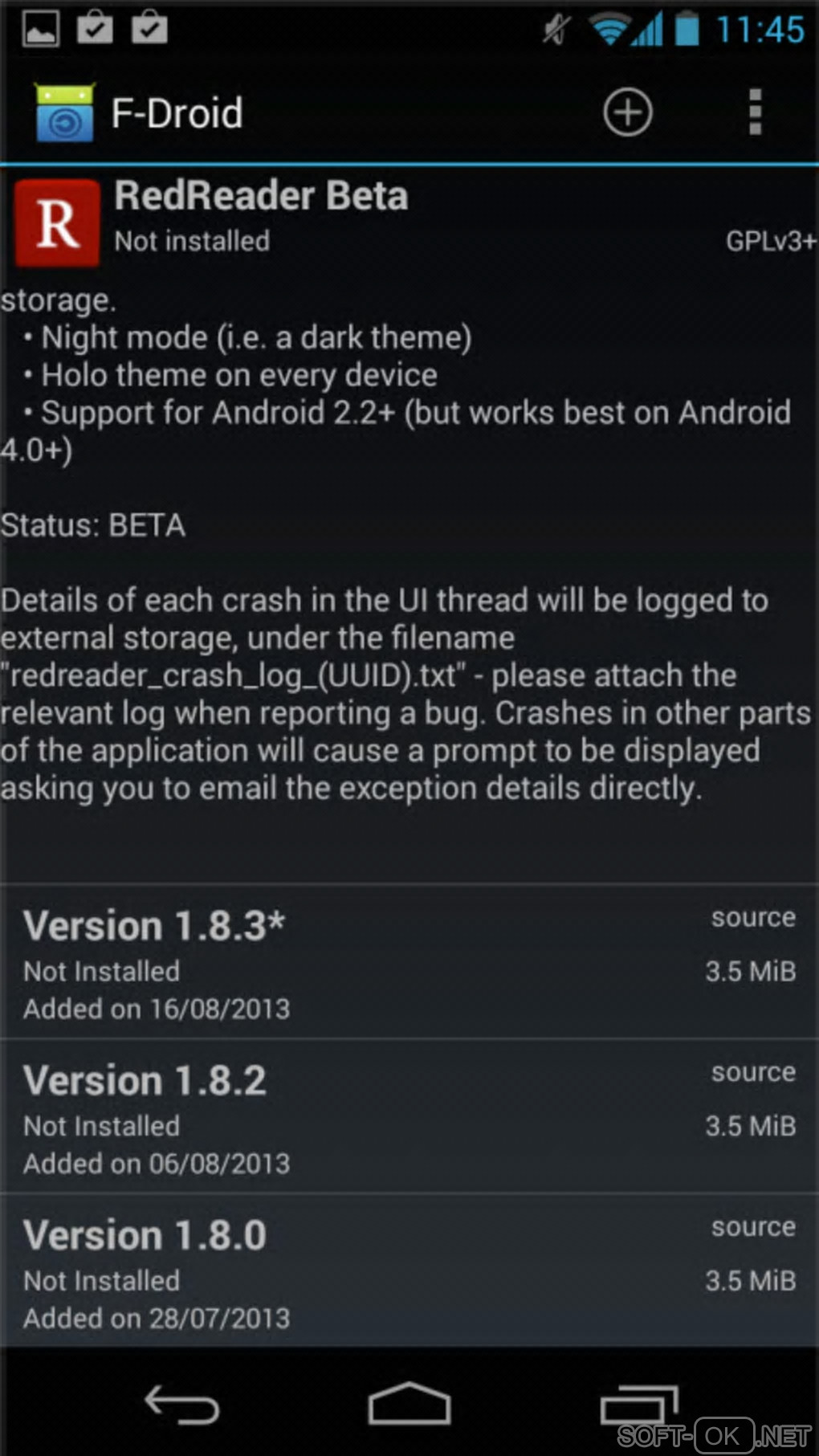The image size is (819, 1456).
Task: Tap source label for Version 1.8.2
Action: 753,1073
